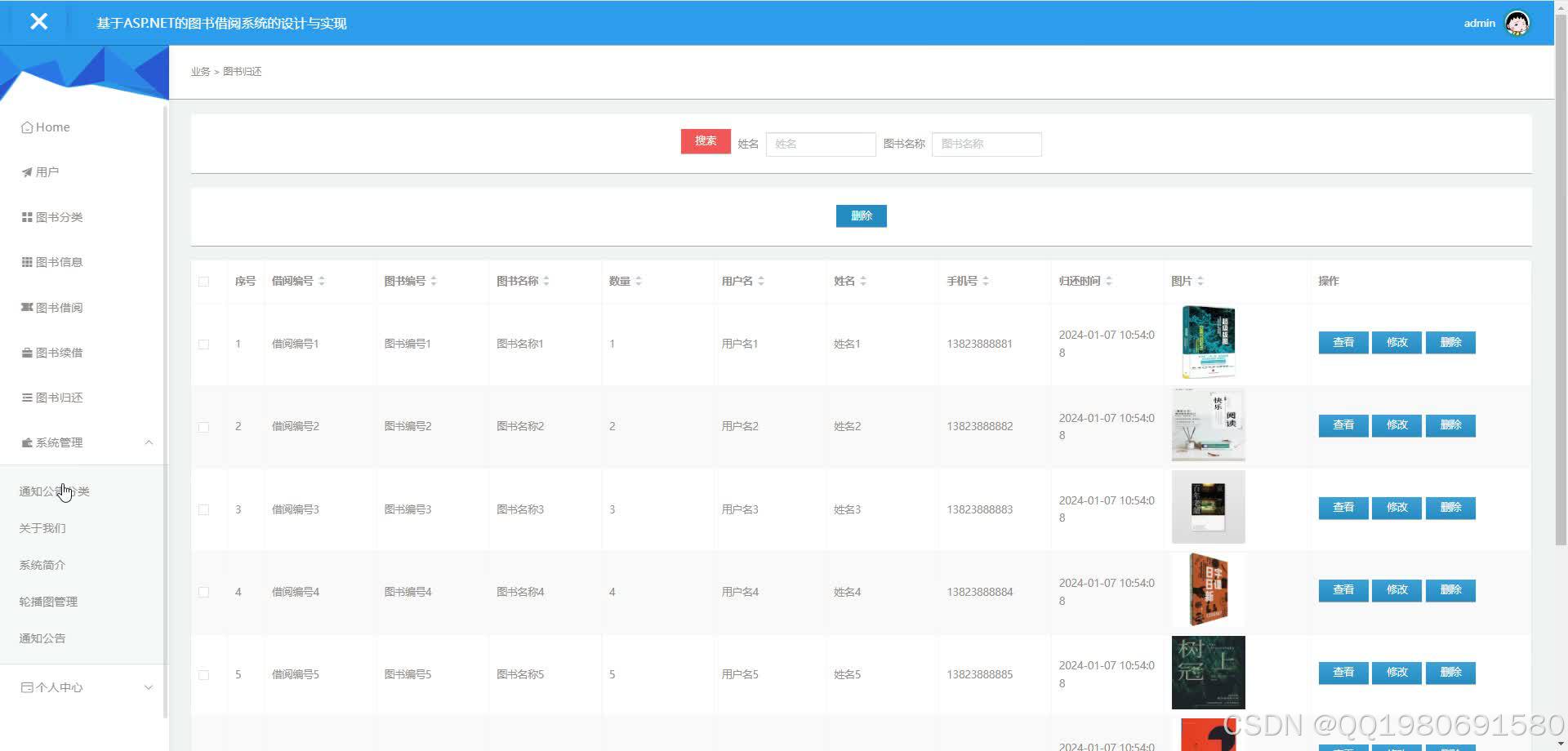Click cell 用户名4
The width and height of the screenshot is (1568, 751).
point(740,592)
